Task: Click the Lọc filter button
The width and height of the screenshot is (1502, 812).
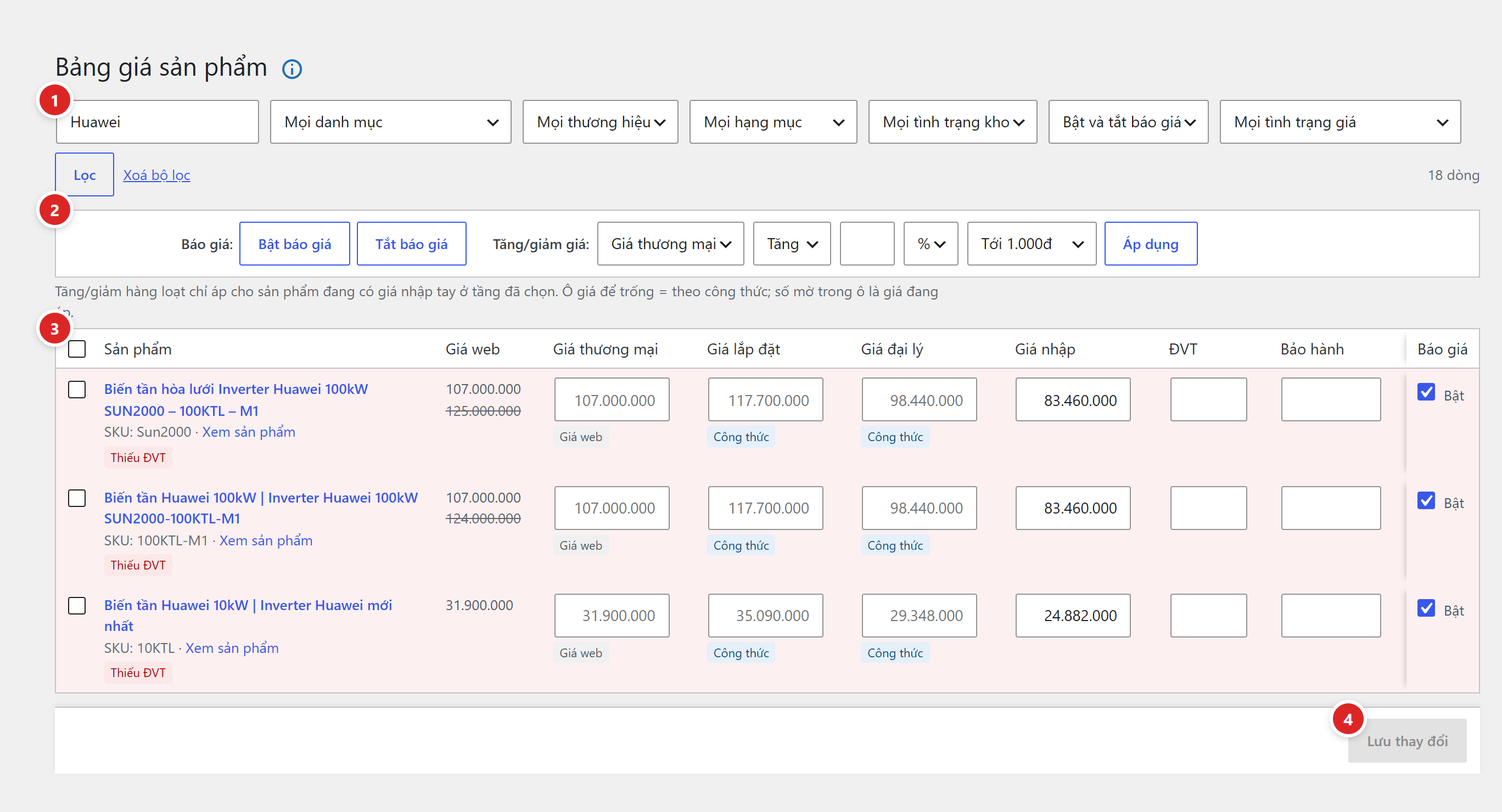Action: click(85, 175)
